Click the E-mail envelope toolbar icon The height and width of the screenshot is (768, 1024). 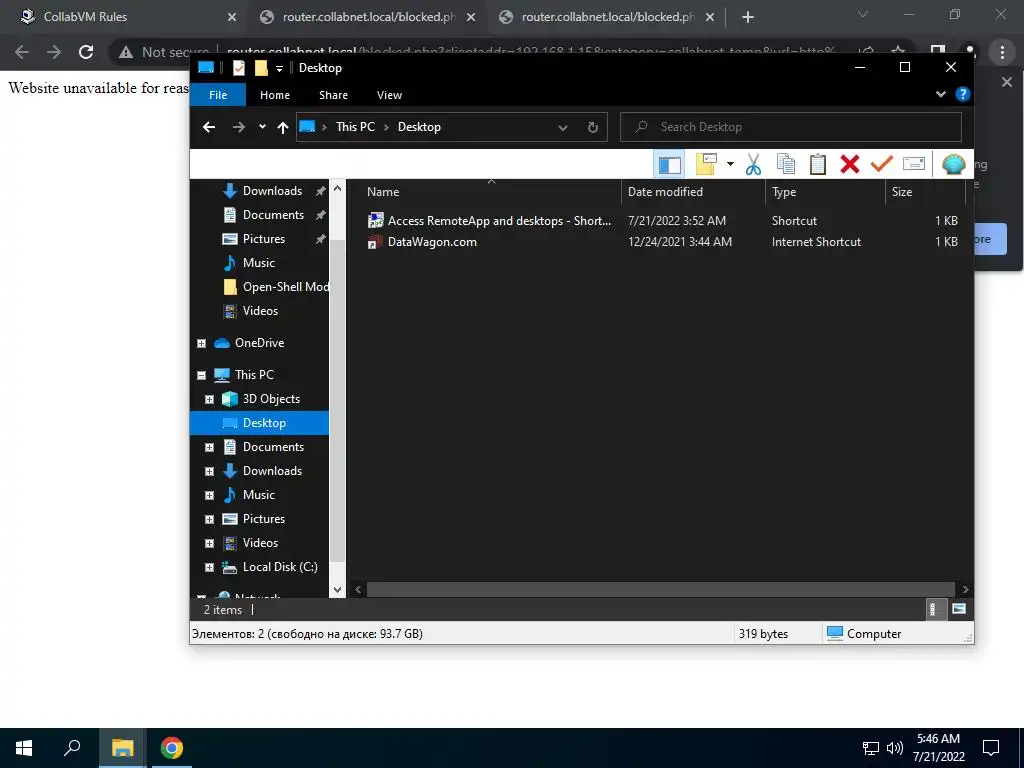coord(914,165)
